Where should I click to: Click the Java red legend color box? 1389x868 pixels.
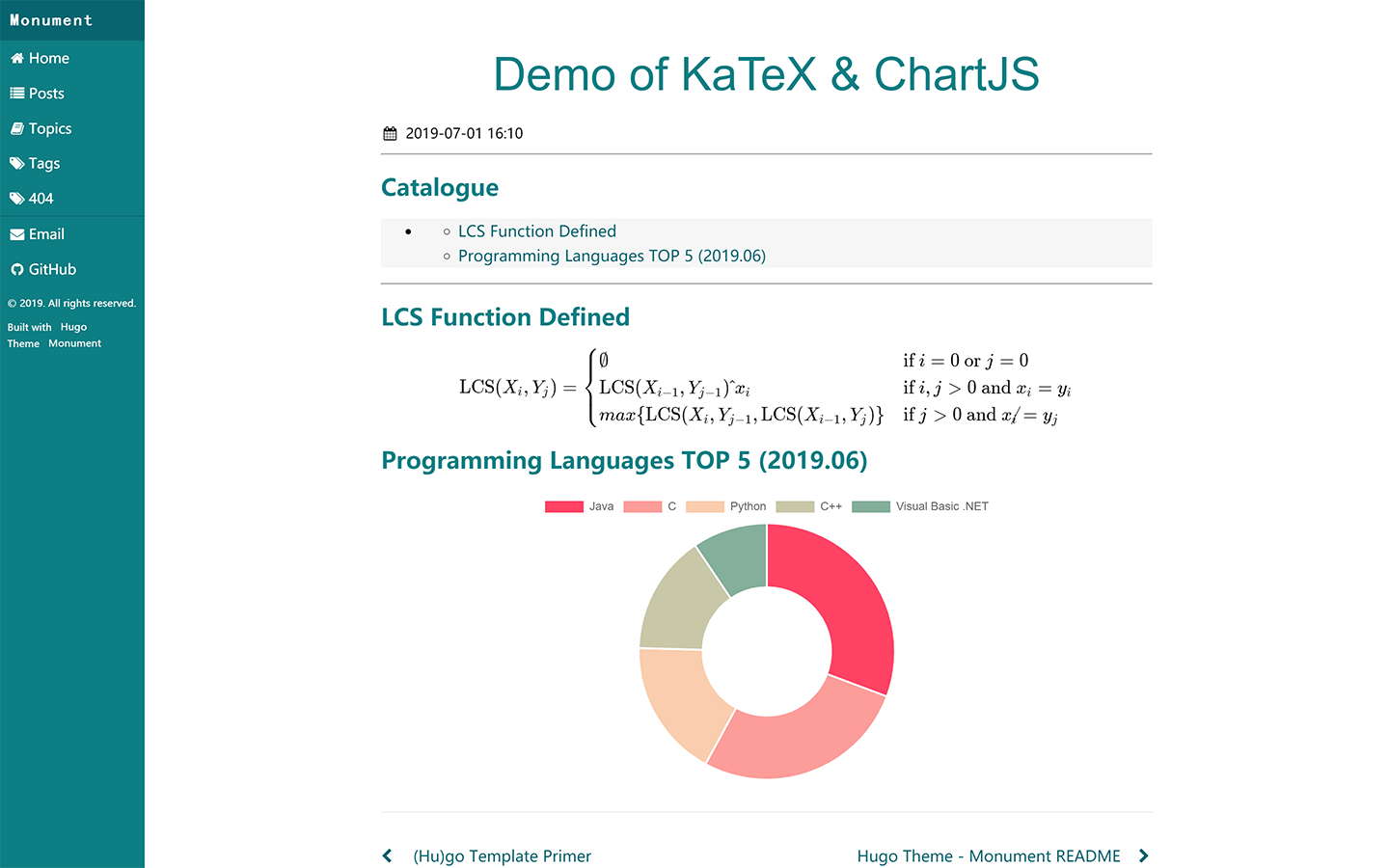click(564, 506)
